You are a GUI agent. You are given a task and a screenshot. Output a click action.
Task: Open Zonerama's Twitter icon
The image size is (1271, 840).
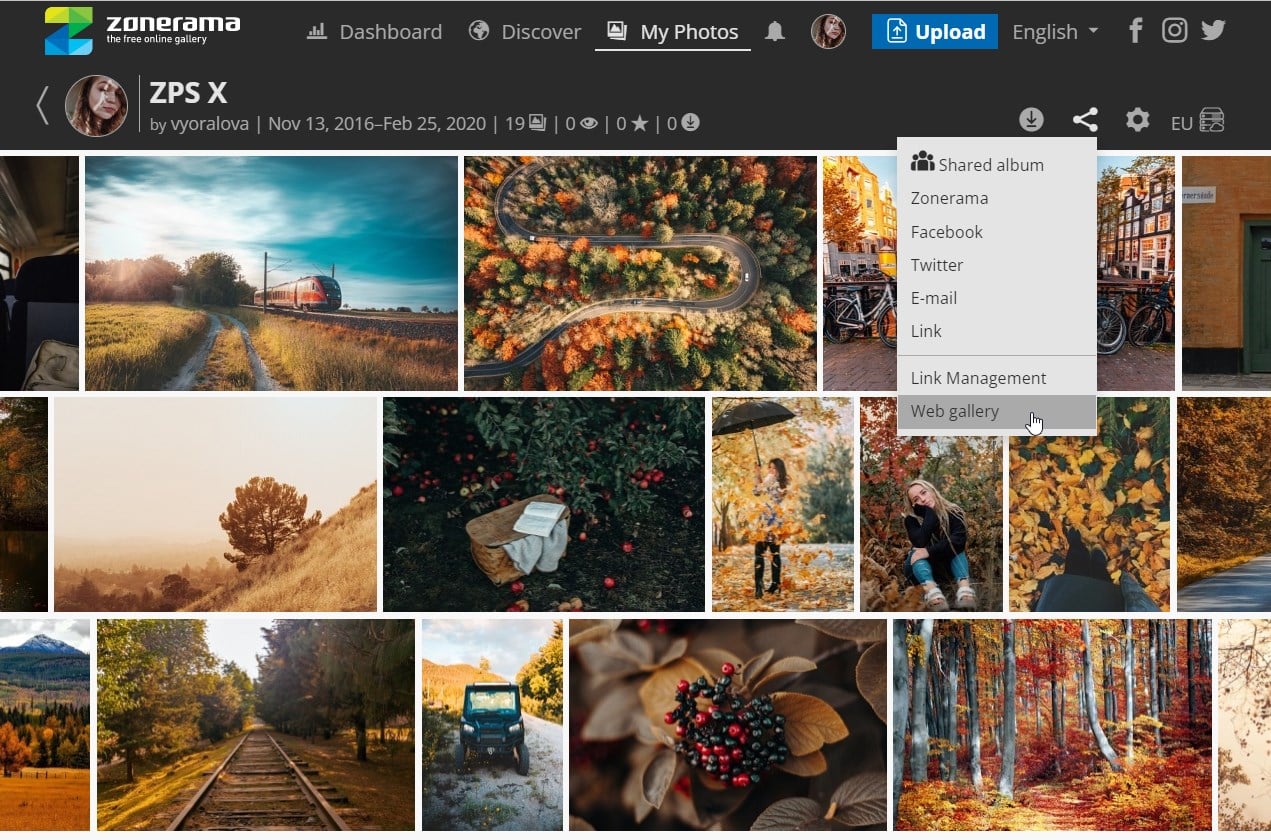1213,30
